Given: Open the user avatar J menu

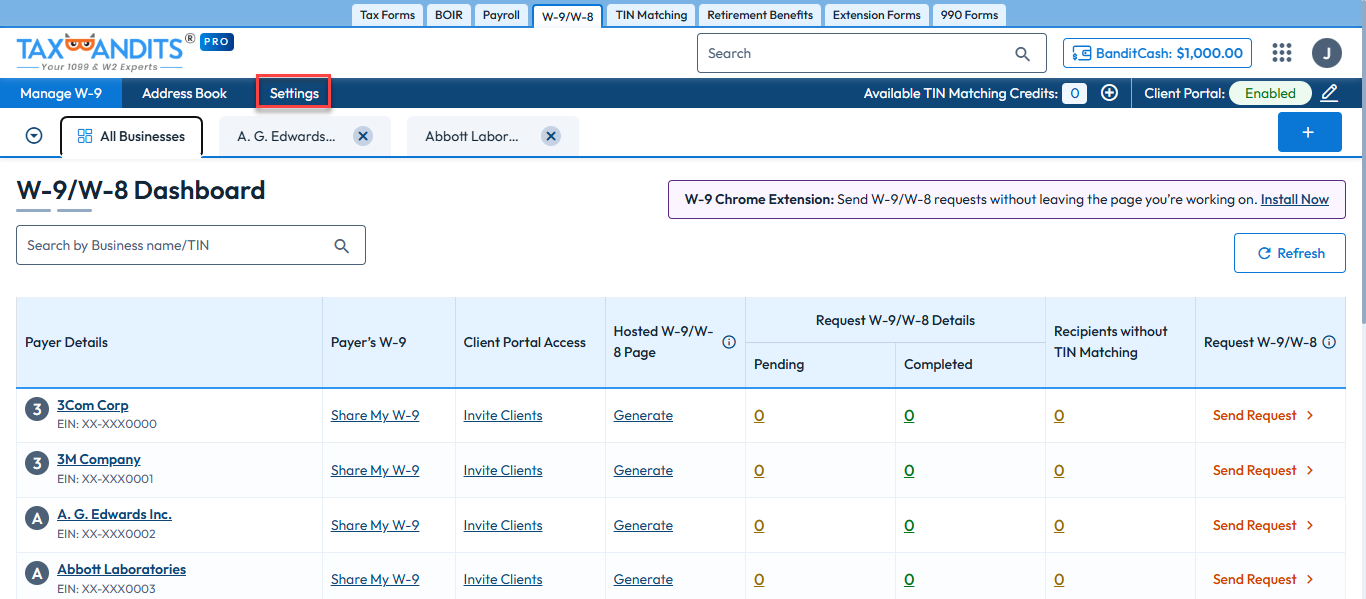Looking at the screenshot, I should coord(1327,53).
